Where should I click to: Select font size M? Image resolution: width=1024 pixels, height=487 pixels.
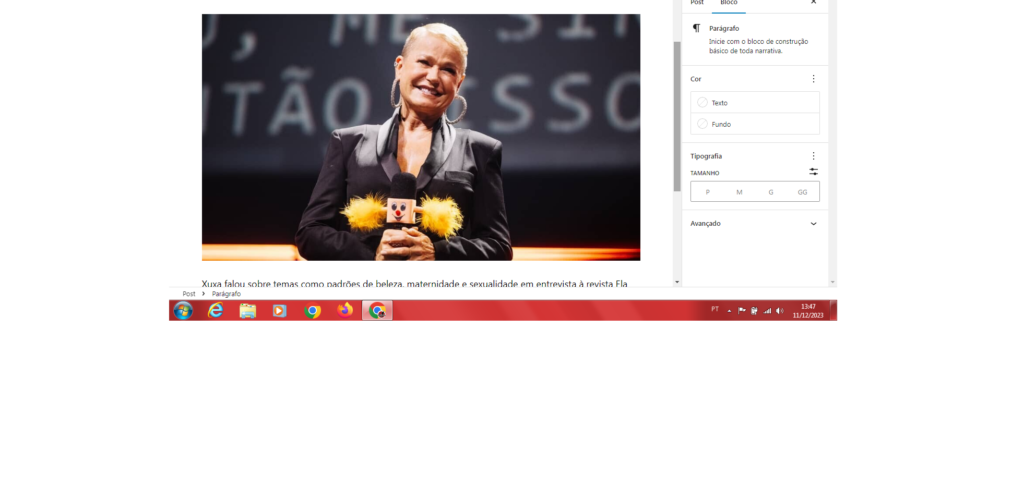click(739, 192)
